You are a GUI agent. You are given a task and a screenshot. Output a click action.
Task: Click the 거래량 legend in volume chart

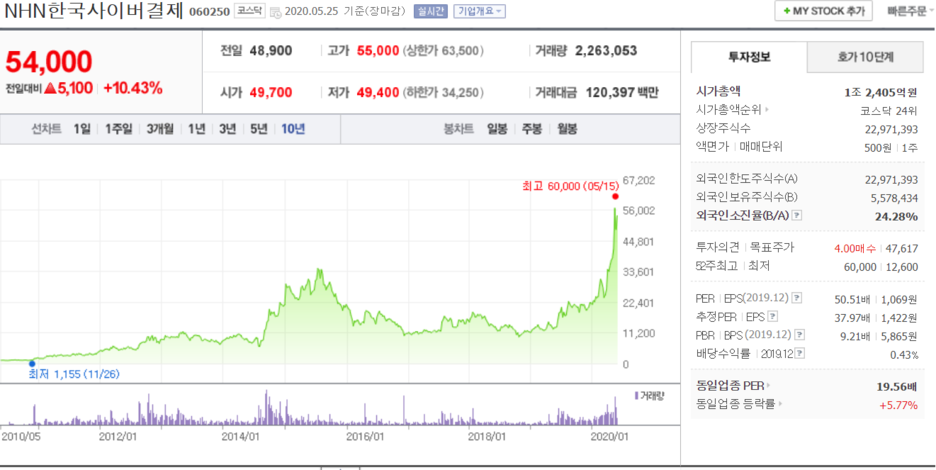[x=649, y=395]
